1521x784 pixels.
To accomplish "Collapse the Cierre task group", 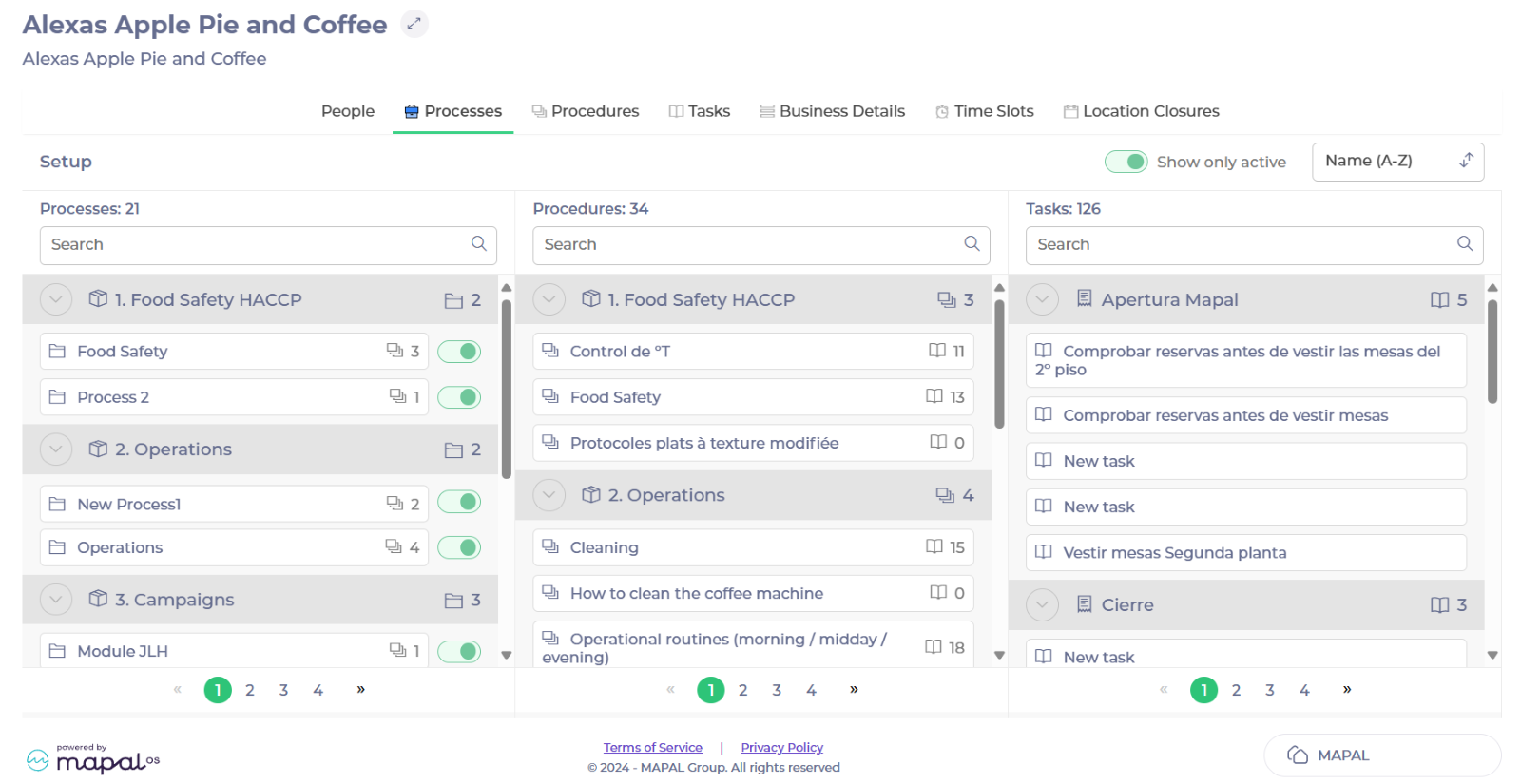I will tap(1042, 604).
